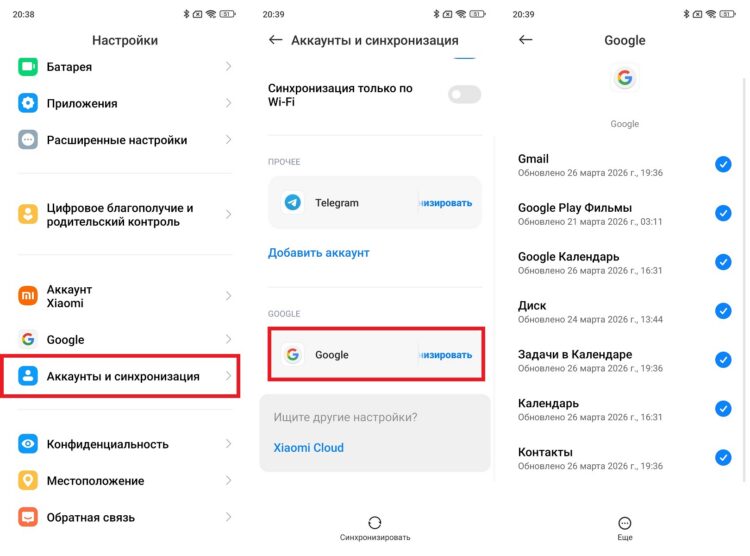The image size is (750, 556).
Task: Tap the Telegram paper-plane icon
Action: click(x=293, y=202)
